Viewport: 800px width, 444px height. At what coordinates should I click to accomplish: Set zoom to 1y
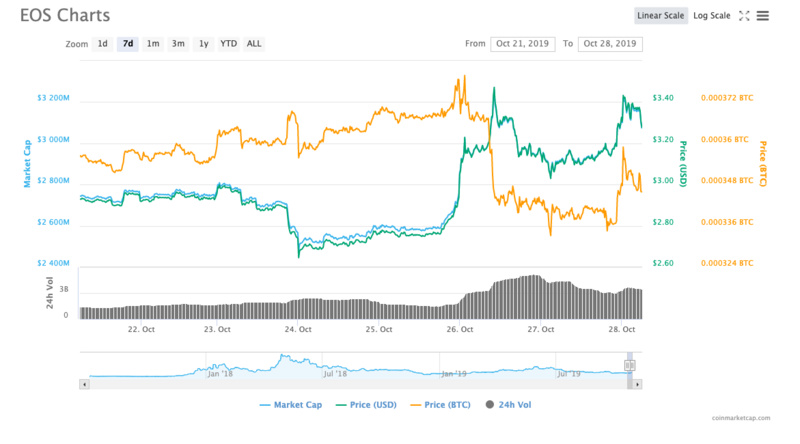[203, 44]
